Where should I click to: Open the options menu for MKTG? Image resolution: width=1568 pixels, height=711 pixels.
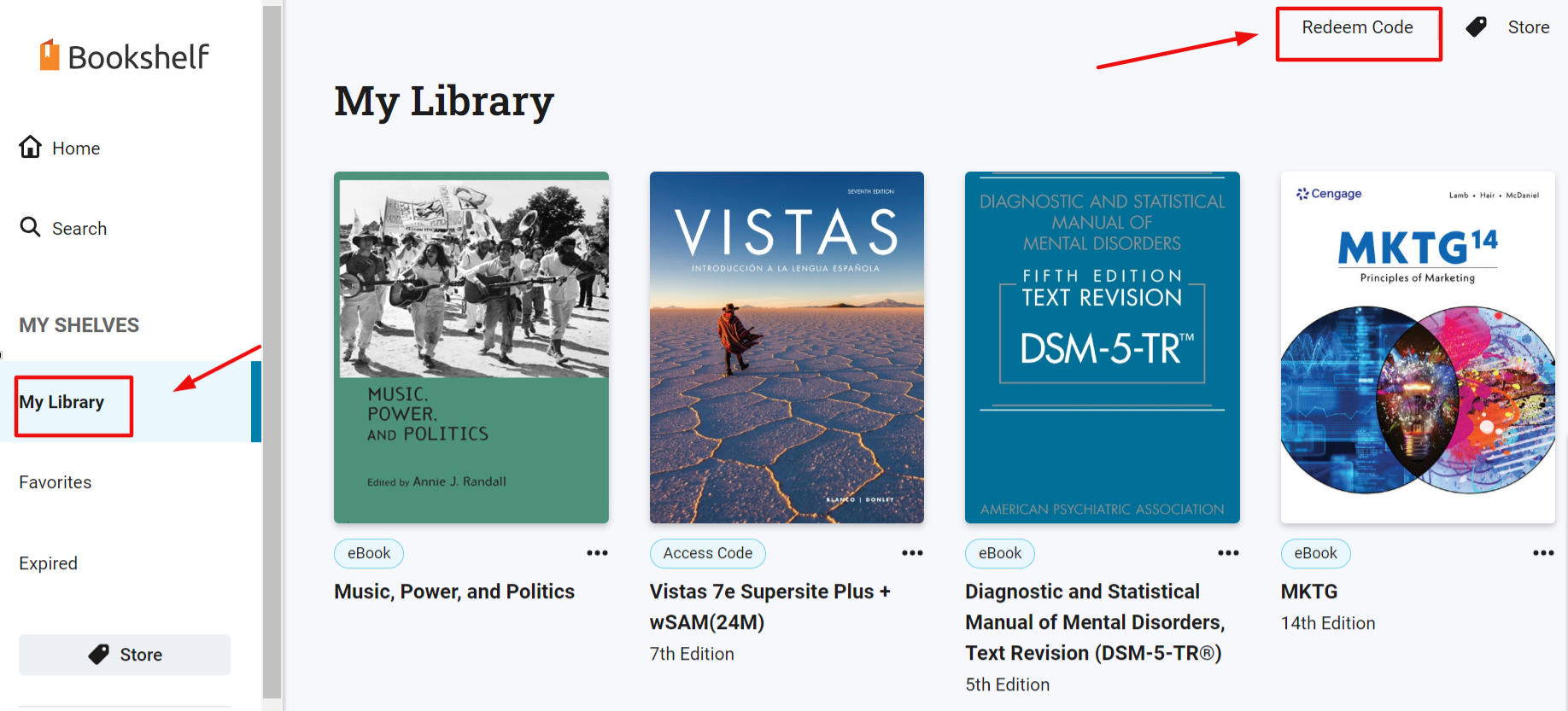click(1544, 552)
